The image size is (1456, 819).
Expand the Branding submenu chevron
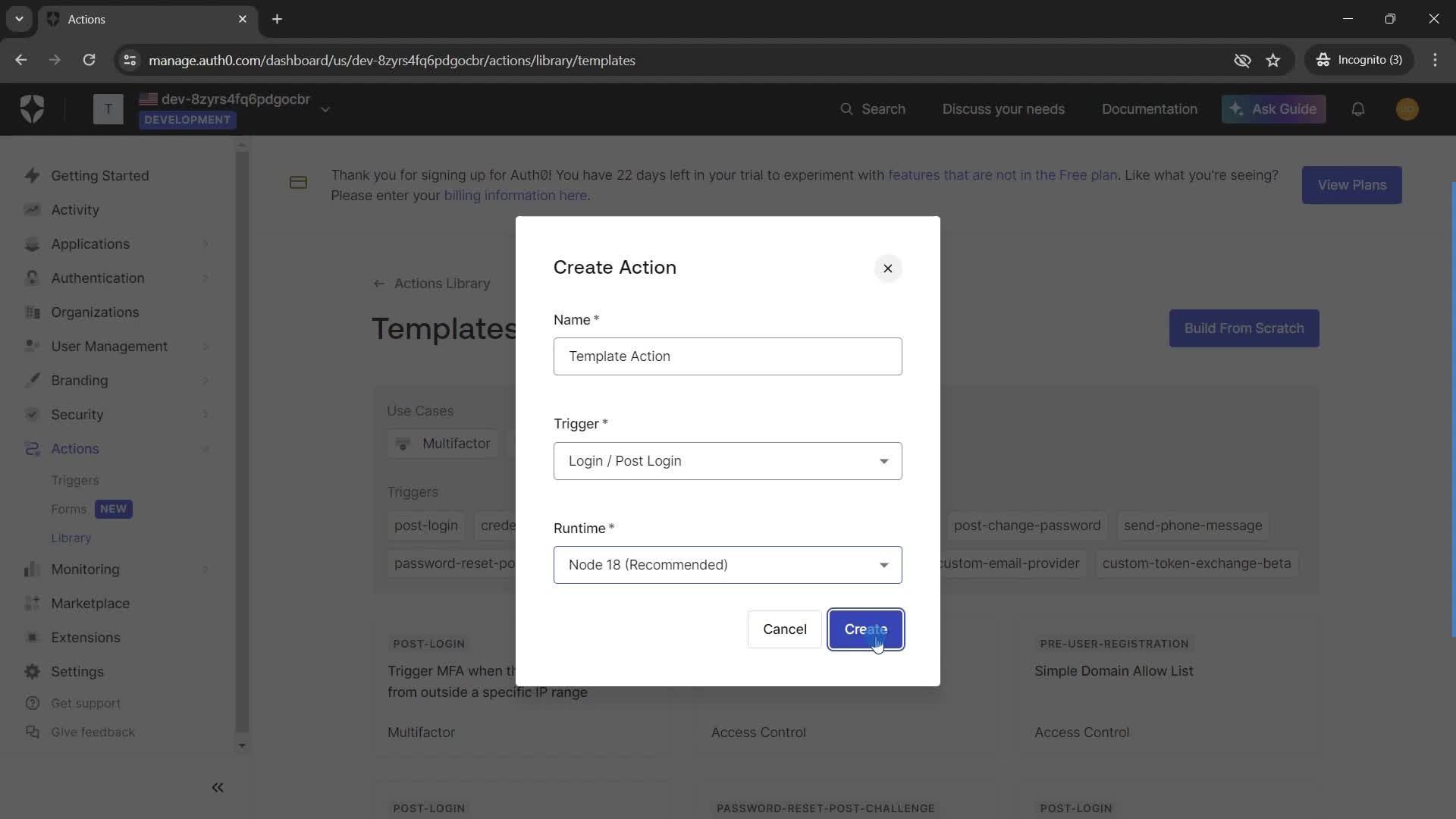pyautogui.click(x=206, y=381)
